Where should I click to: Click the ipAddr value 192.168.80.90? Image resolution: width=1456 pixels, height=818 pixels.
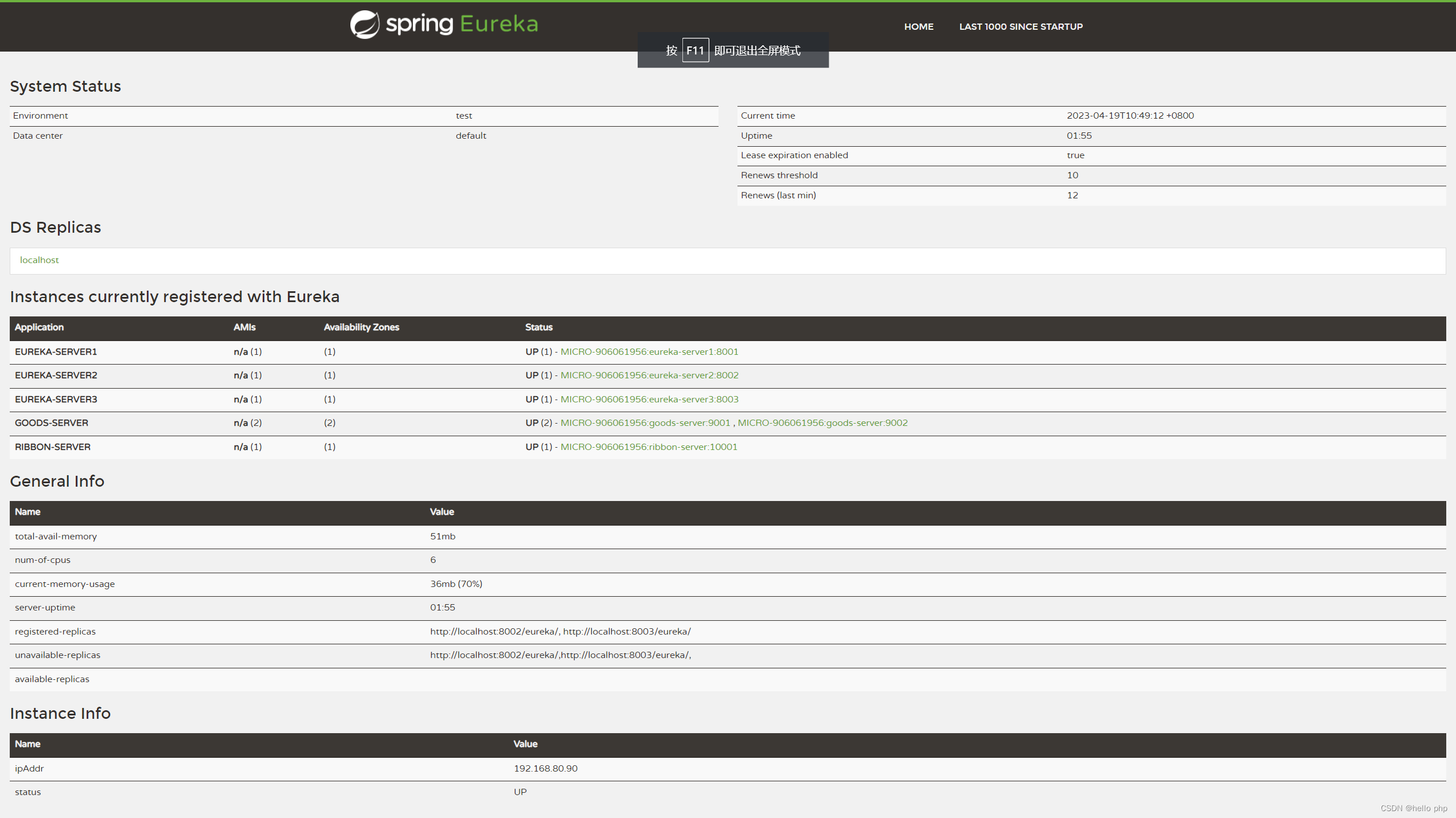pyautogui.click(x=545, y=769)
